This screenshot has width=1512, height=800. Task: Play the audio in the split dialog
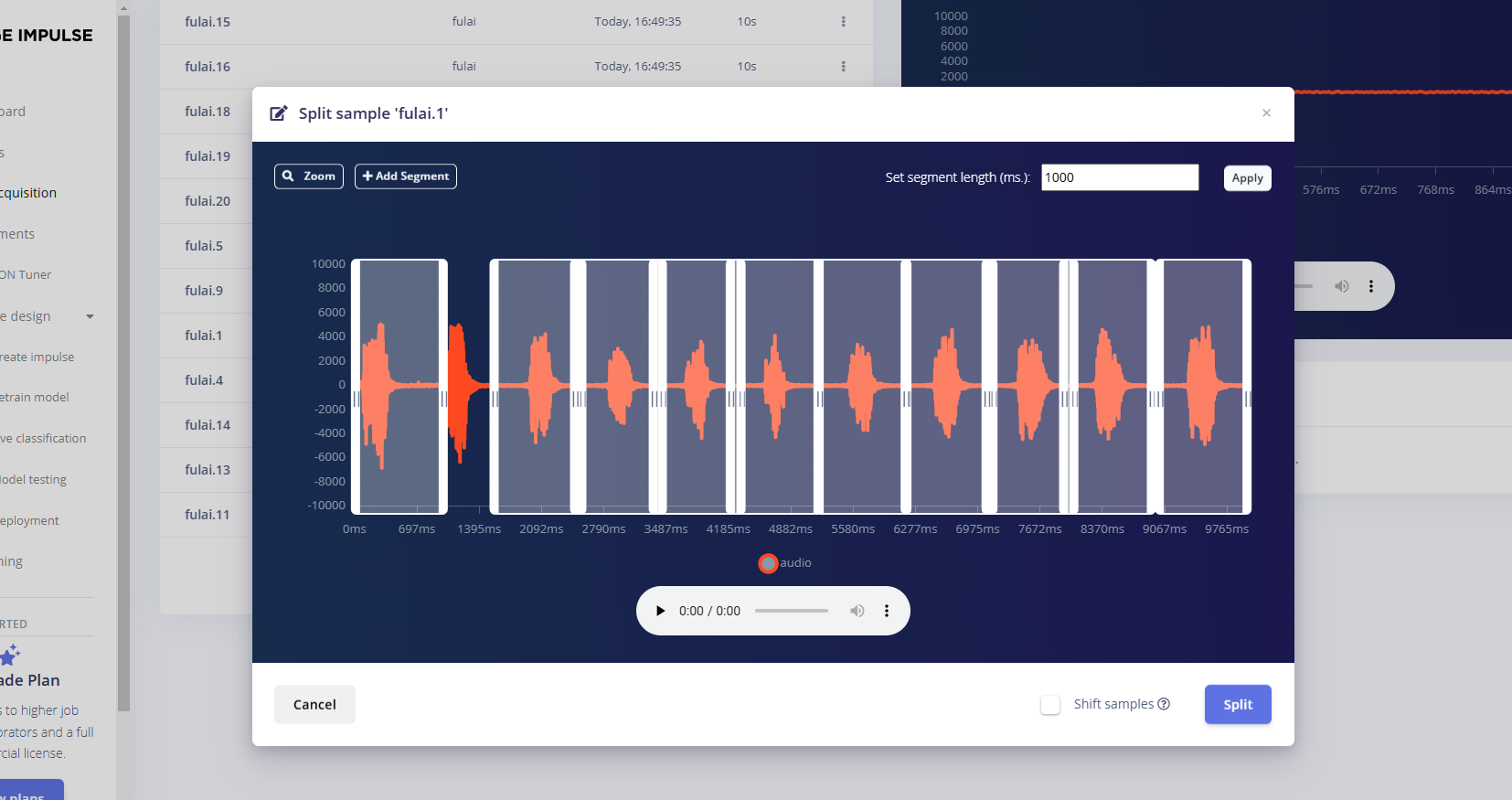coord(660,611)
